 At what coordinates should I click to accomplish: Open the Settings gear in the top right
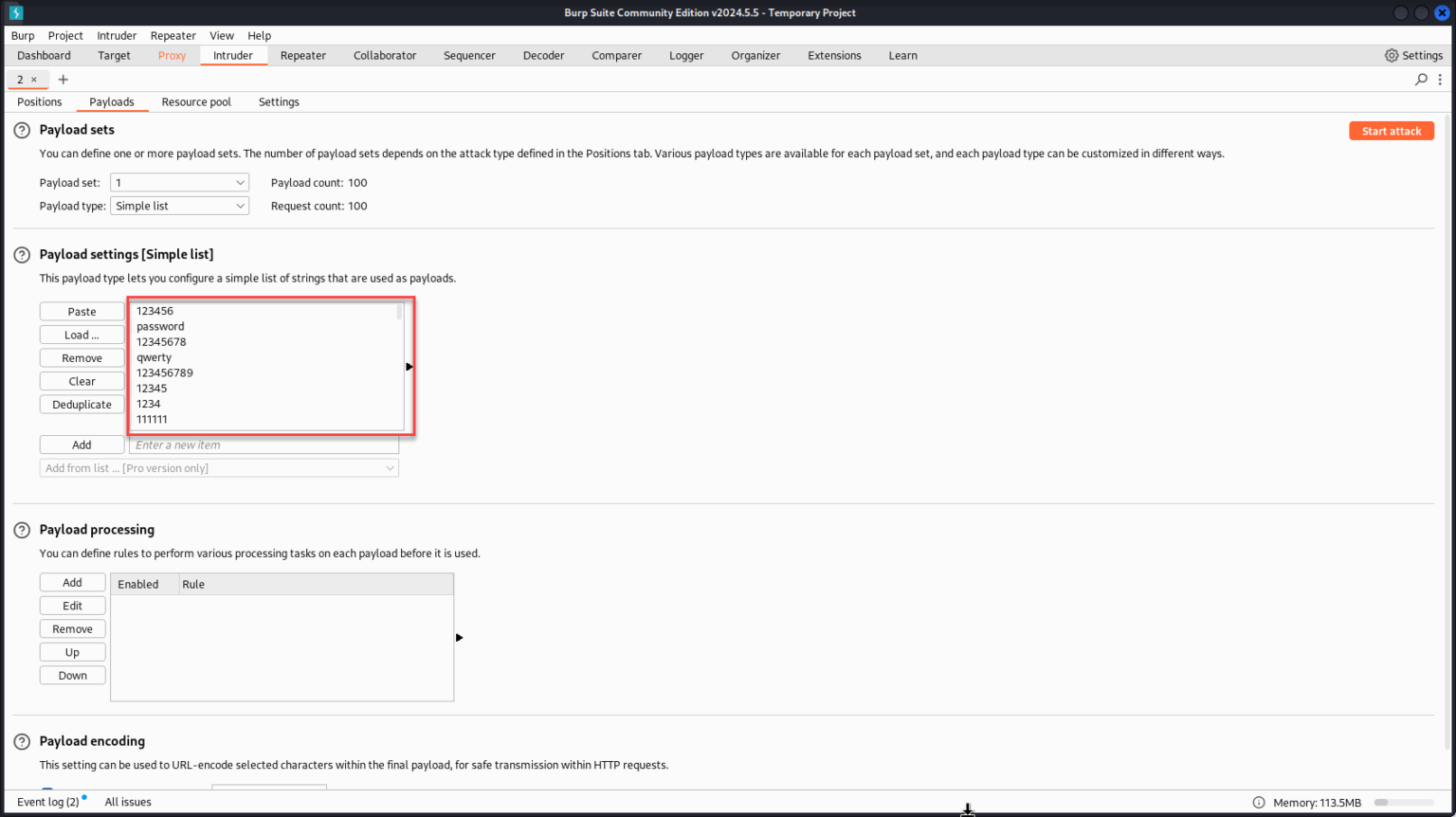[x=1390, y=55]
